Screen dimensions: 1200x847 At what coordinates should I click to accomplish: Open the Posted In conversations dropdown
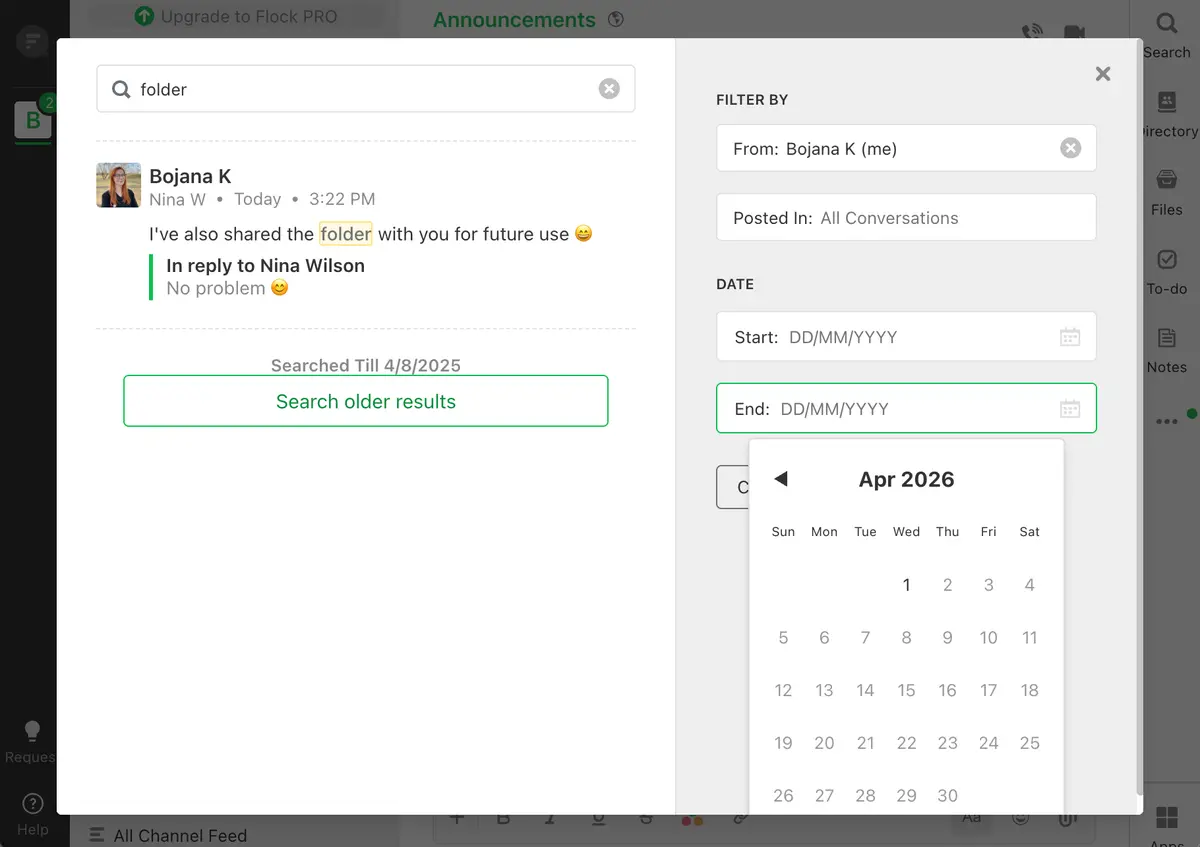point(906,217)
